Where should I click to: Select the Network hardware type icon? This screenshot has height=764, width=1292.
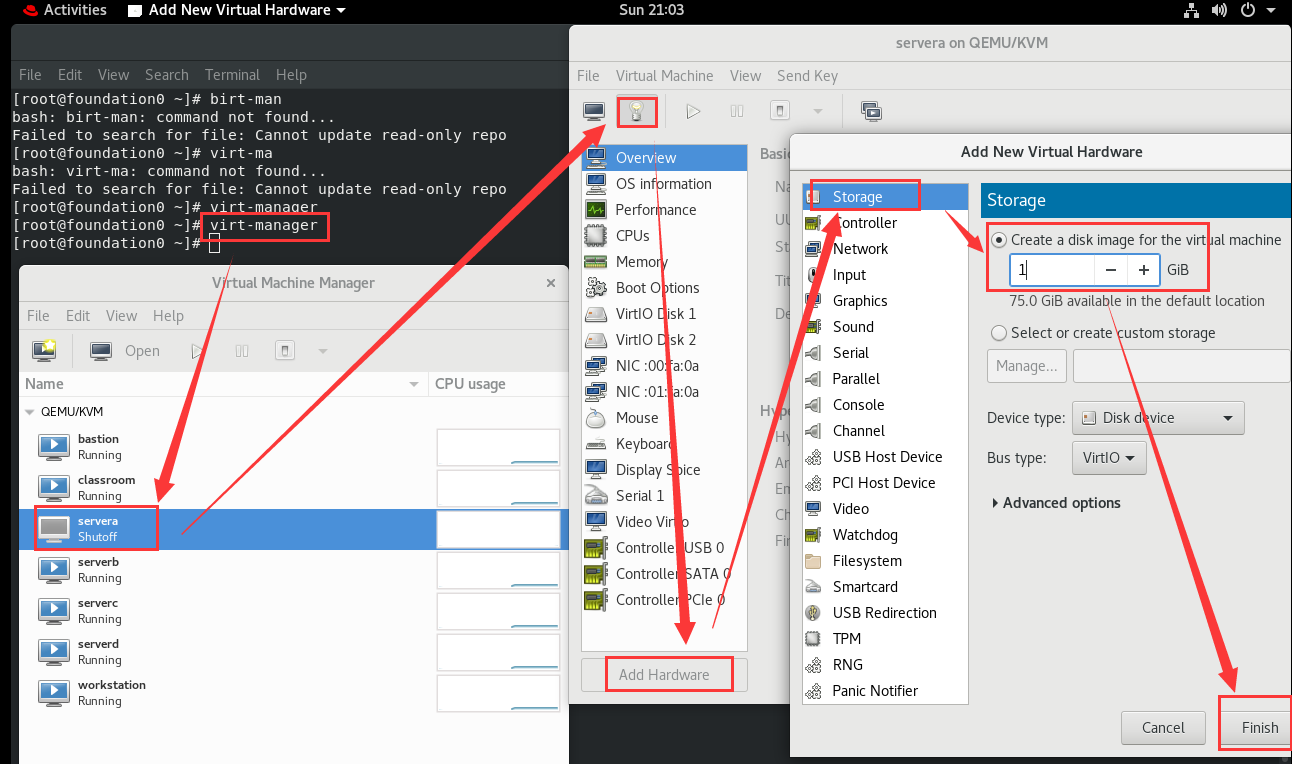(x=814, y=249)
